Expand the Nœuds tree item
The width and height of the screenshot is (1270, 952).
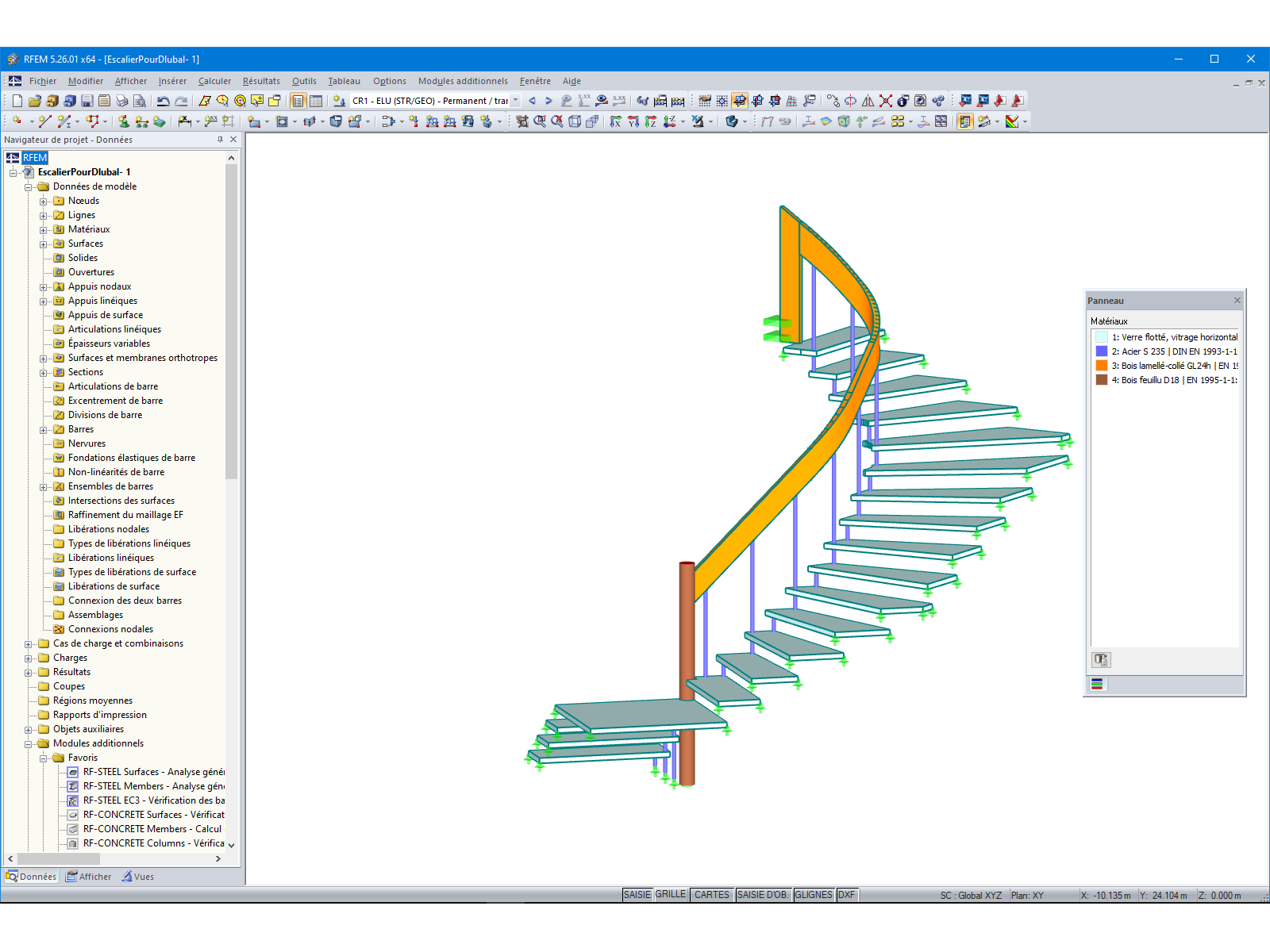45,201
